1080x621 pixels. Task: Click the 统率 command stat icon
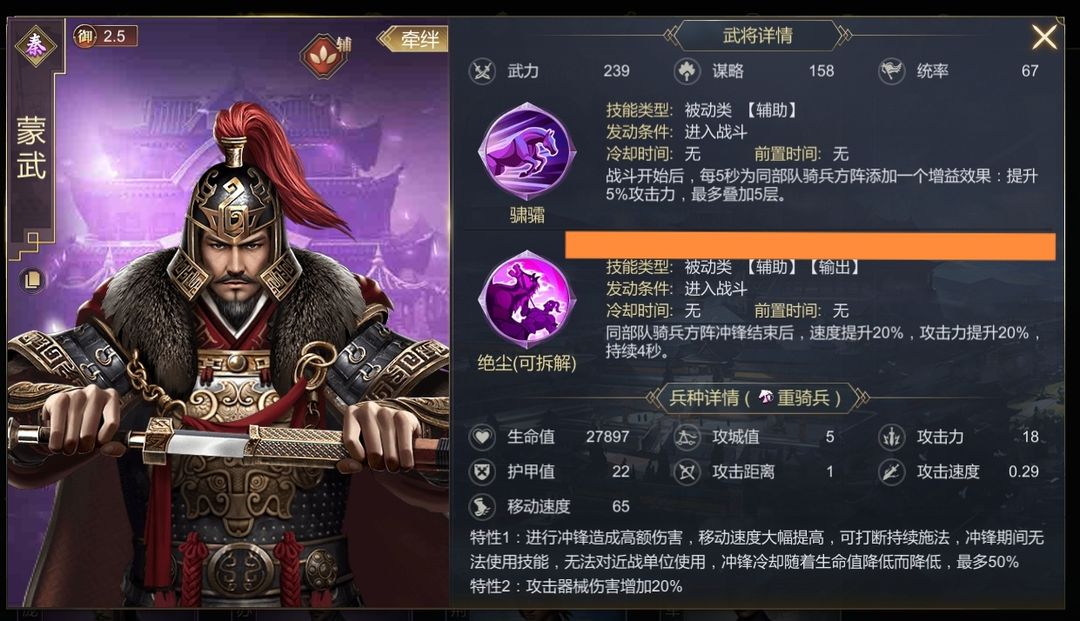[x=891, y=71]
